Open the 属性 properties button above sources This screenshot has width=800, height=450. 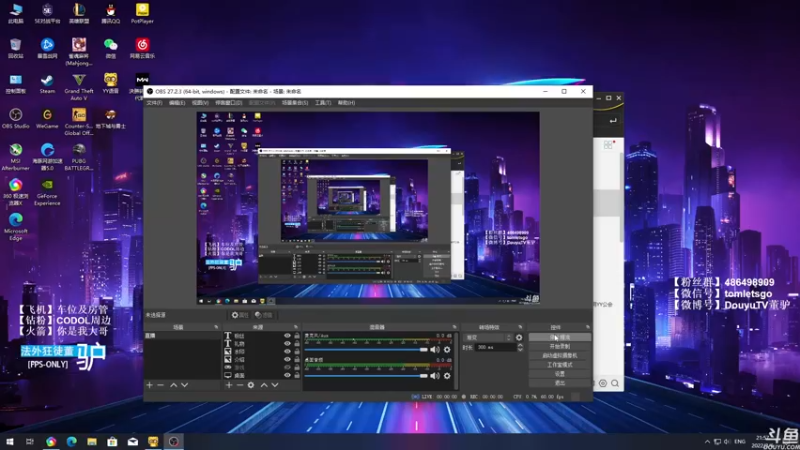coord(240,315)
